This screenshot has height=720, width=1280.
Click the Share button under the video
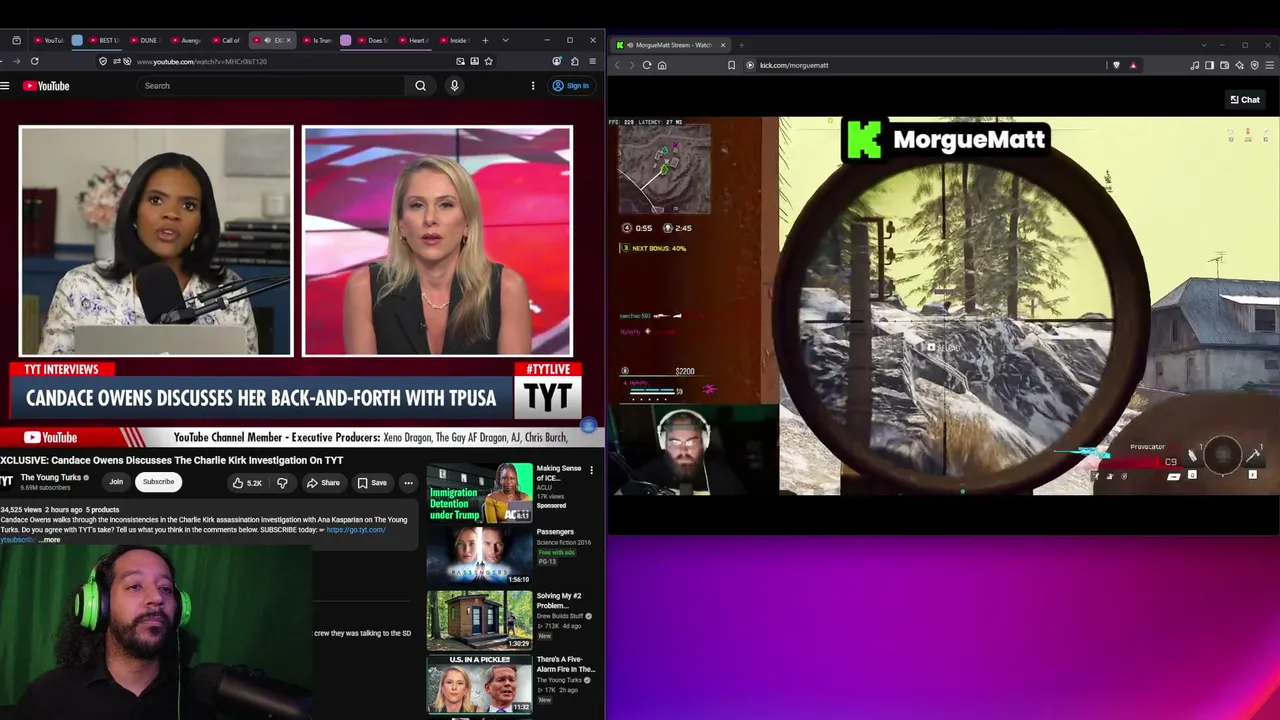click(323, 483)
